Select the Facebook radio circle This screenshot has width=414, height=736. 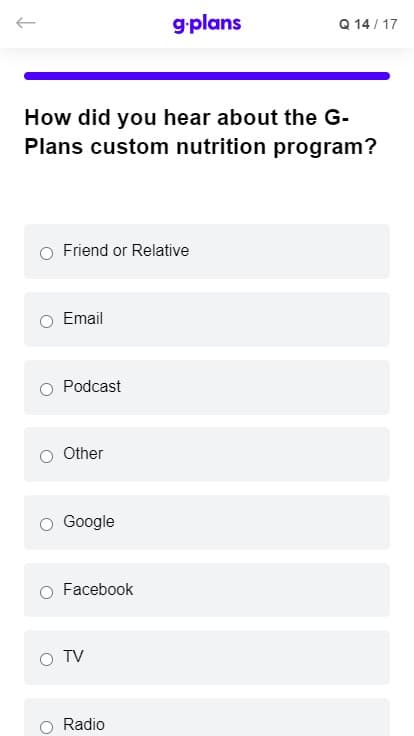pos(46,592)
